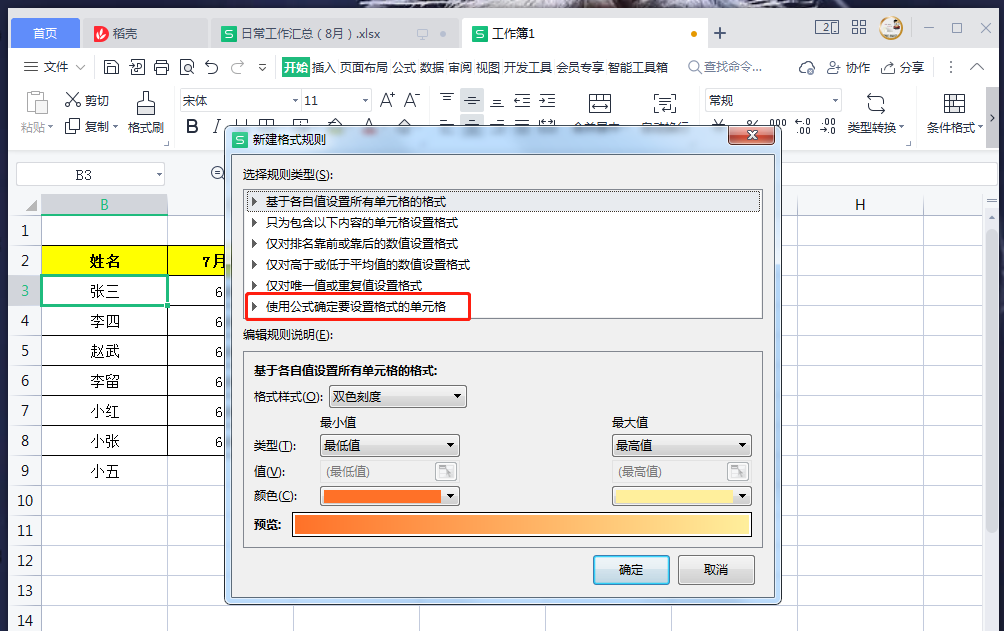Screen dimensions: 1004x631
Task: Open quick access toolbar customize arrow
Action: pos(263,67)
